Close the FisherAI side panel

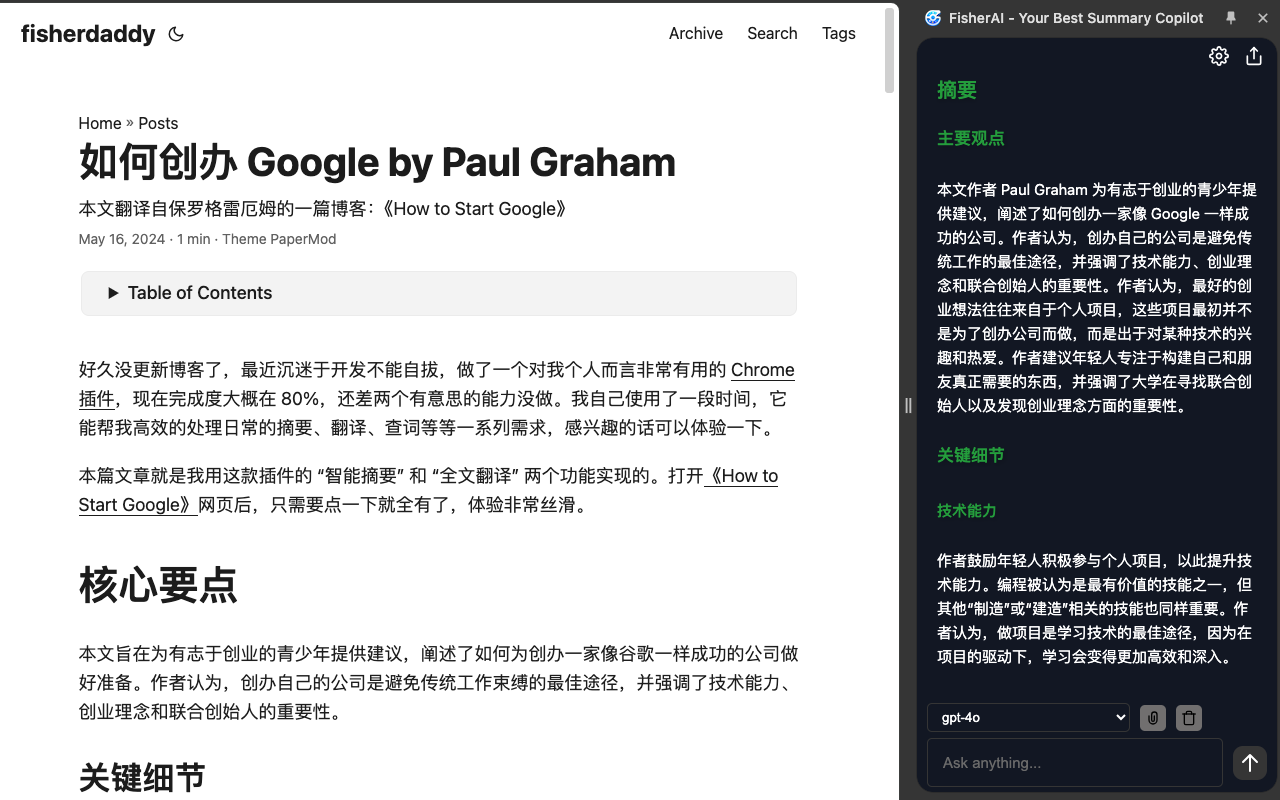[1262, 18]
